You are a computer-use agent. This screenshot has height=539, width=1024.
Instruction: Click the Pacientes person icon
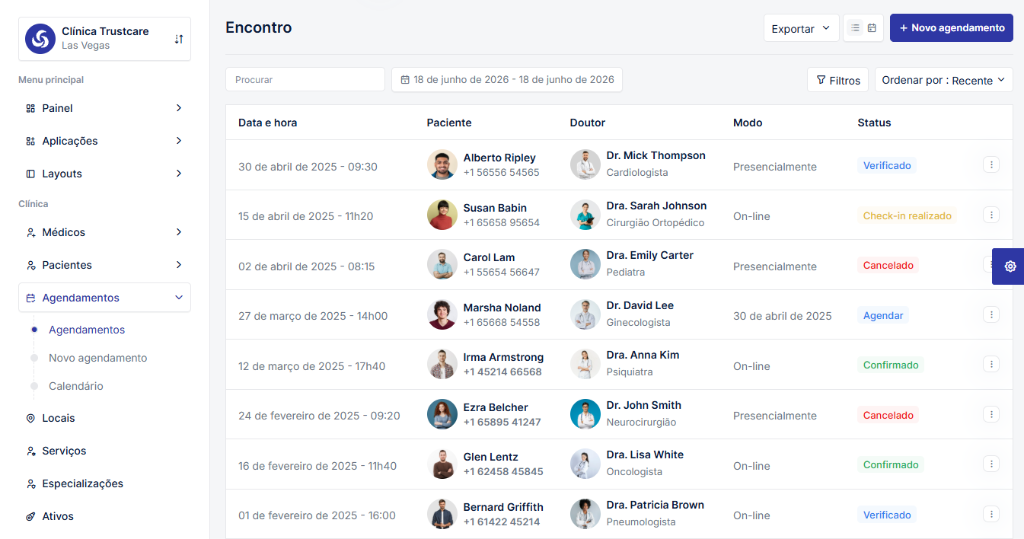[30, 265]
